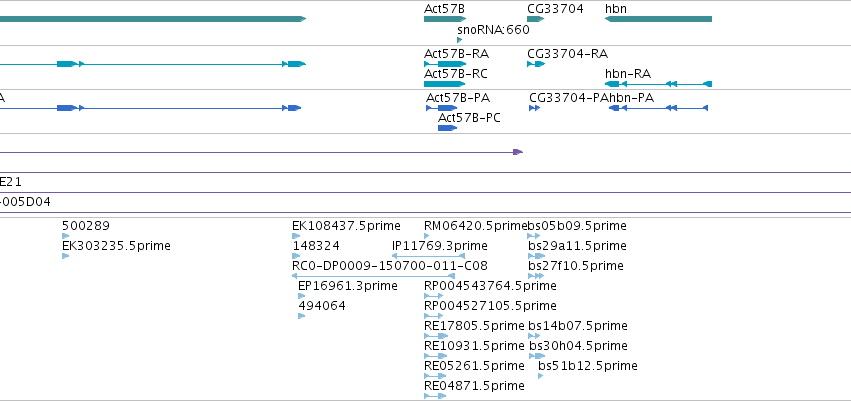Select the Act57B-RC transcript bar
Screen dimensions: 851x401
[x=444, y=84]
